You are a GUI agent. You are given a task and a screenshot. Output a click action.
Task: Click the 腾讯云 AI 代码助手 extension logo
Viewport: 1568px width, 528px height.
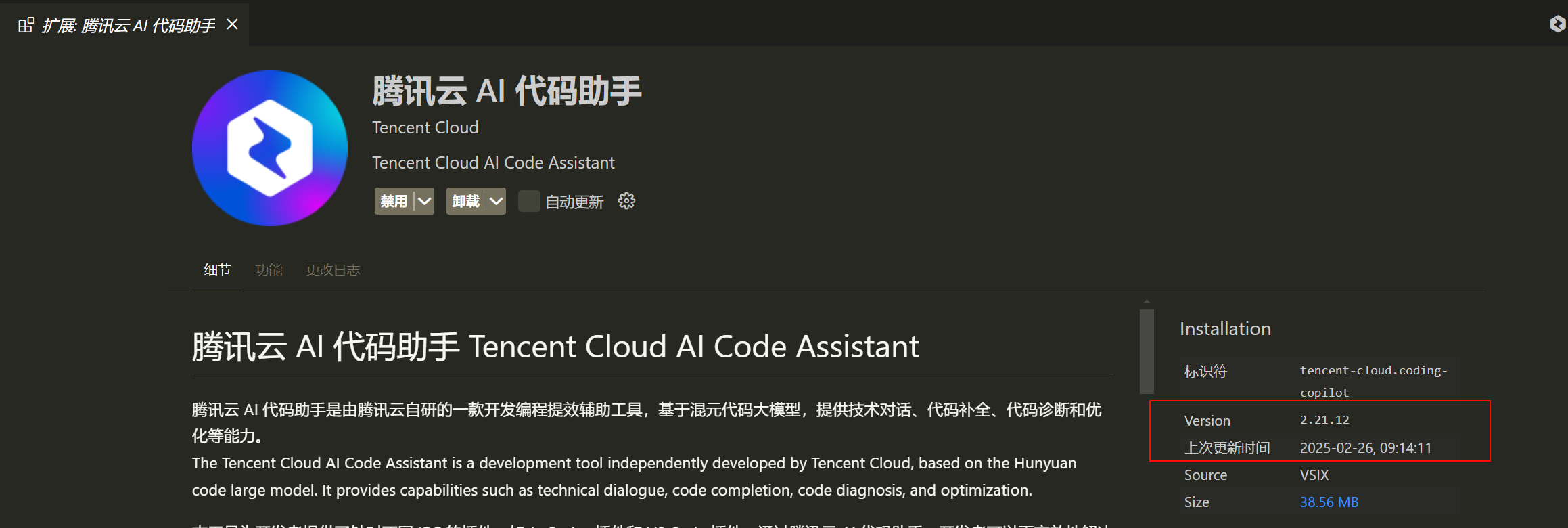[270, 148]
